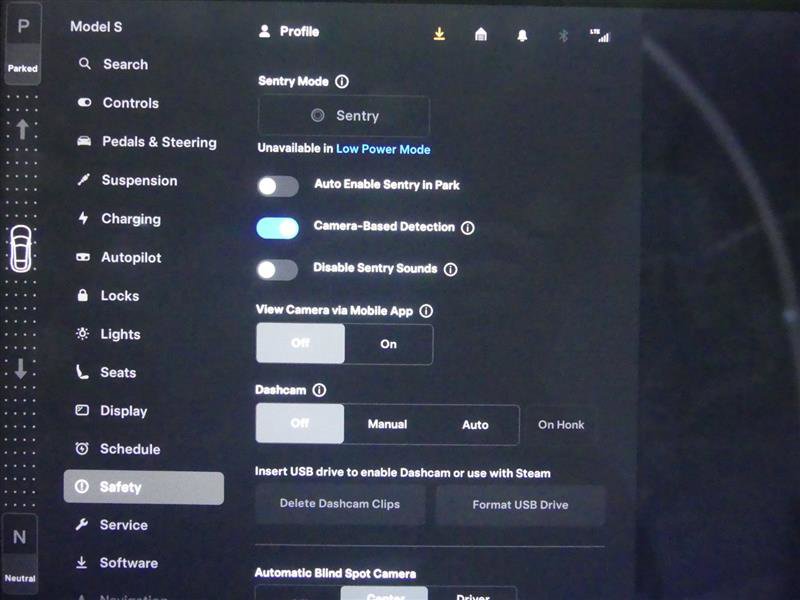The width and height of the screenshot is (800, 600).
Task: Open the Low Power Mode link
Action: 383,149
